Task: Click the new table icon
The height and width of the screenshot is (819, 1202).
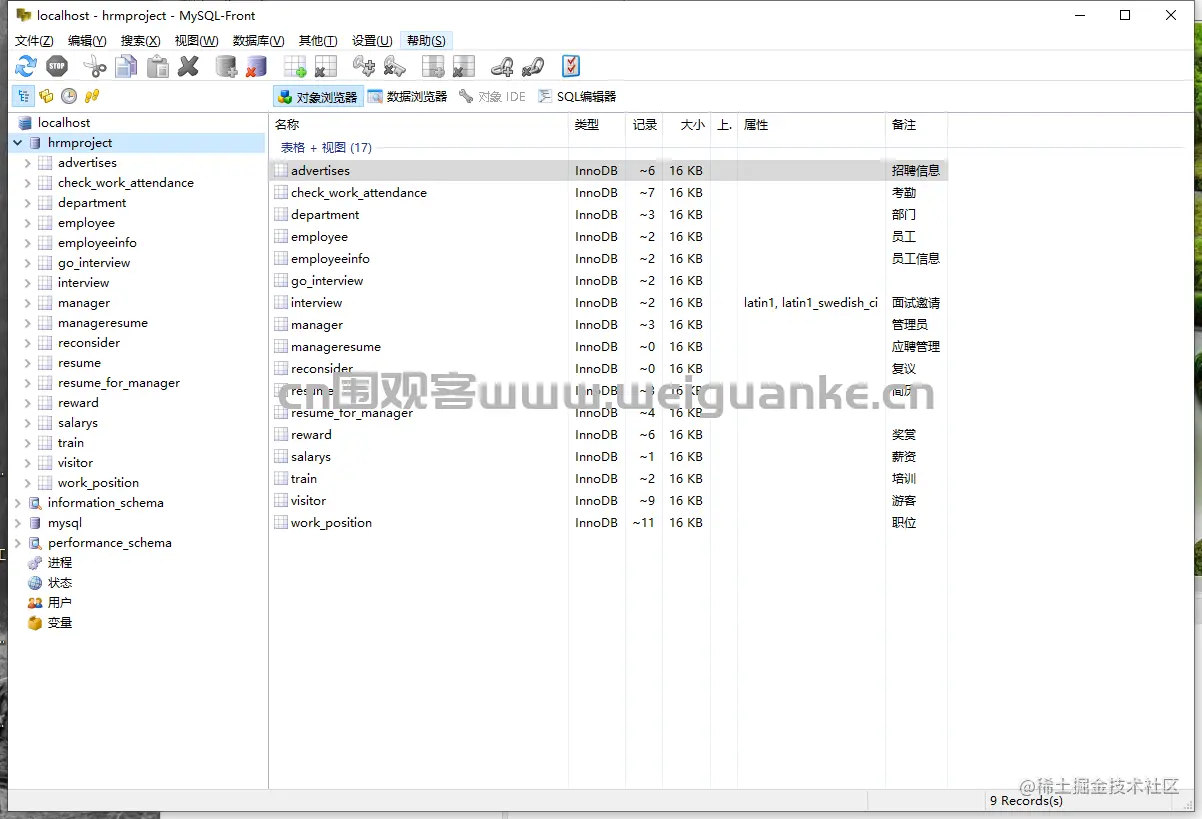Action: (295, 67)
